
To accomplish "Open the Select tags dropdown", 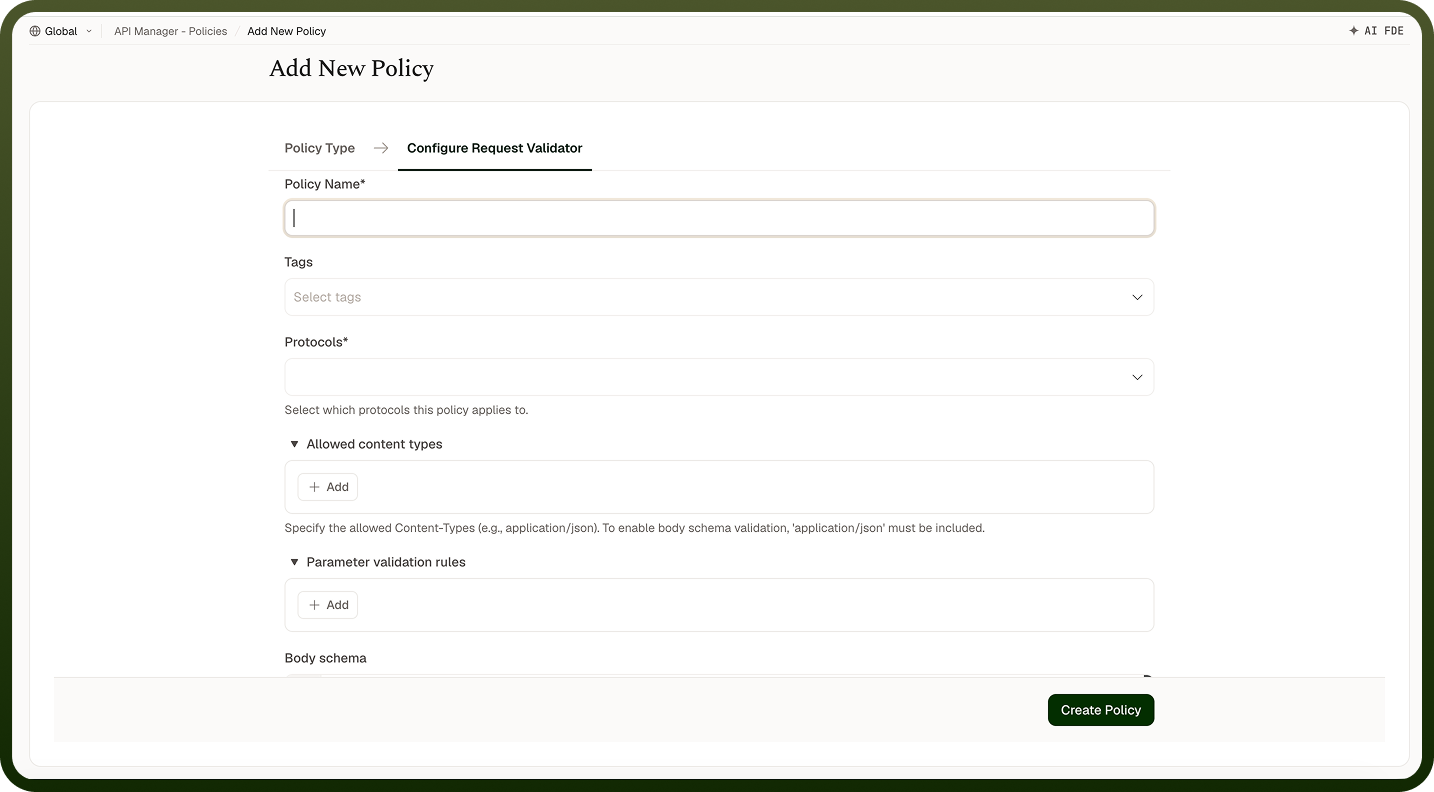I will [x=719, y=297].
